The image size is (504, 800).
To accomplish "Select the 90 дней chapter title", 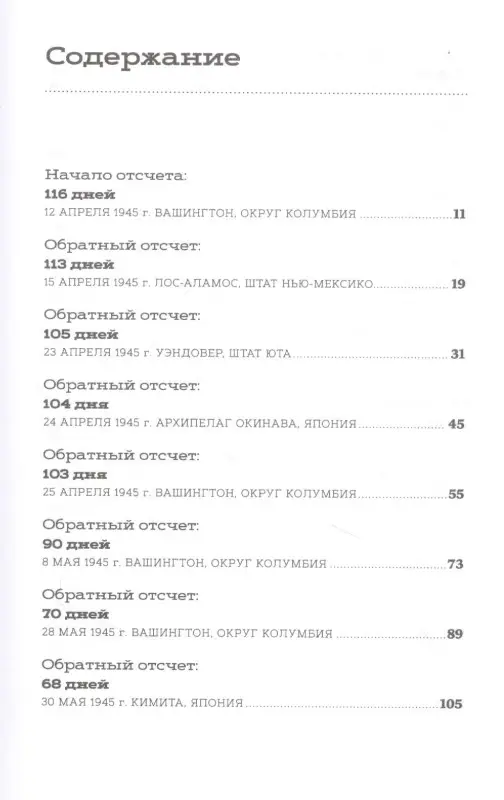I will click(76, 544).
